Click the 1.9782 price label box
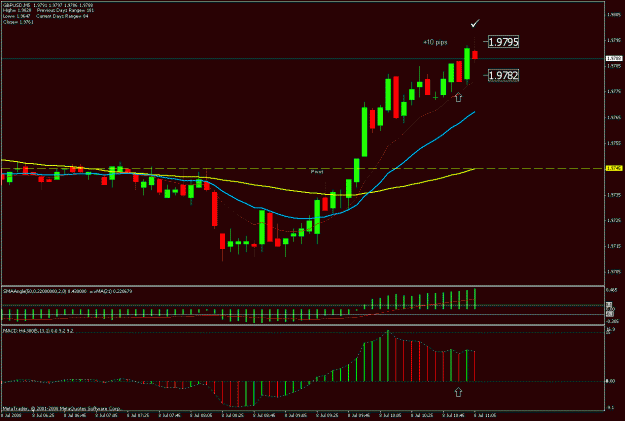 pos(503,75)
